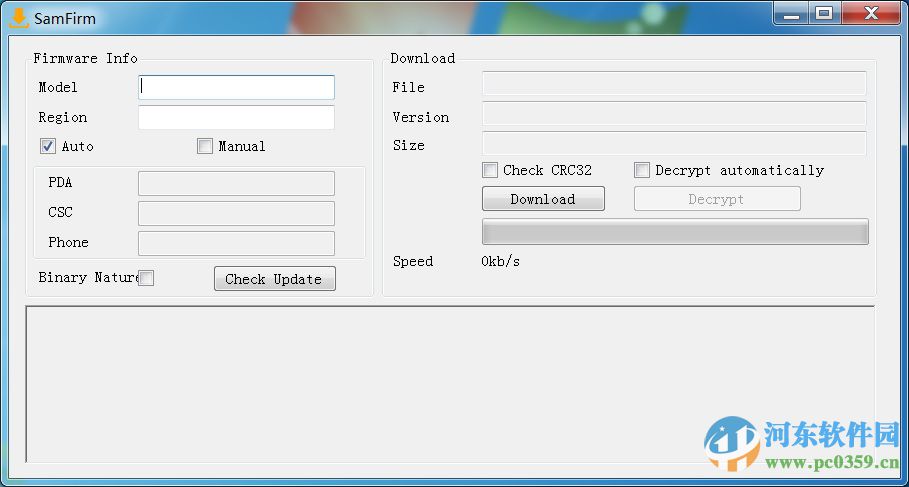Click the Speed label
909x487 pixels.
click(x=413, y=261)
